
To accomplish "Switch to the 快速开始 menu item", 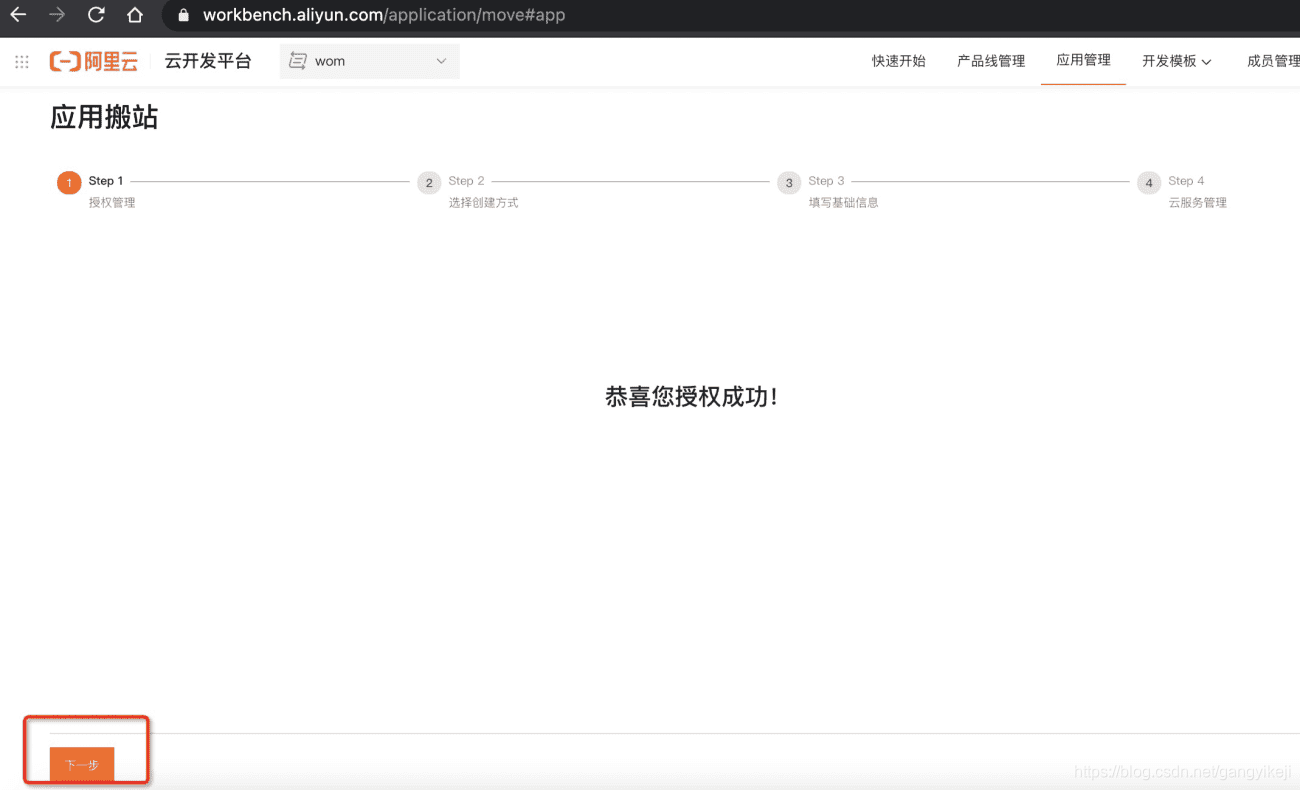I will point(898,60).
